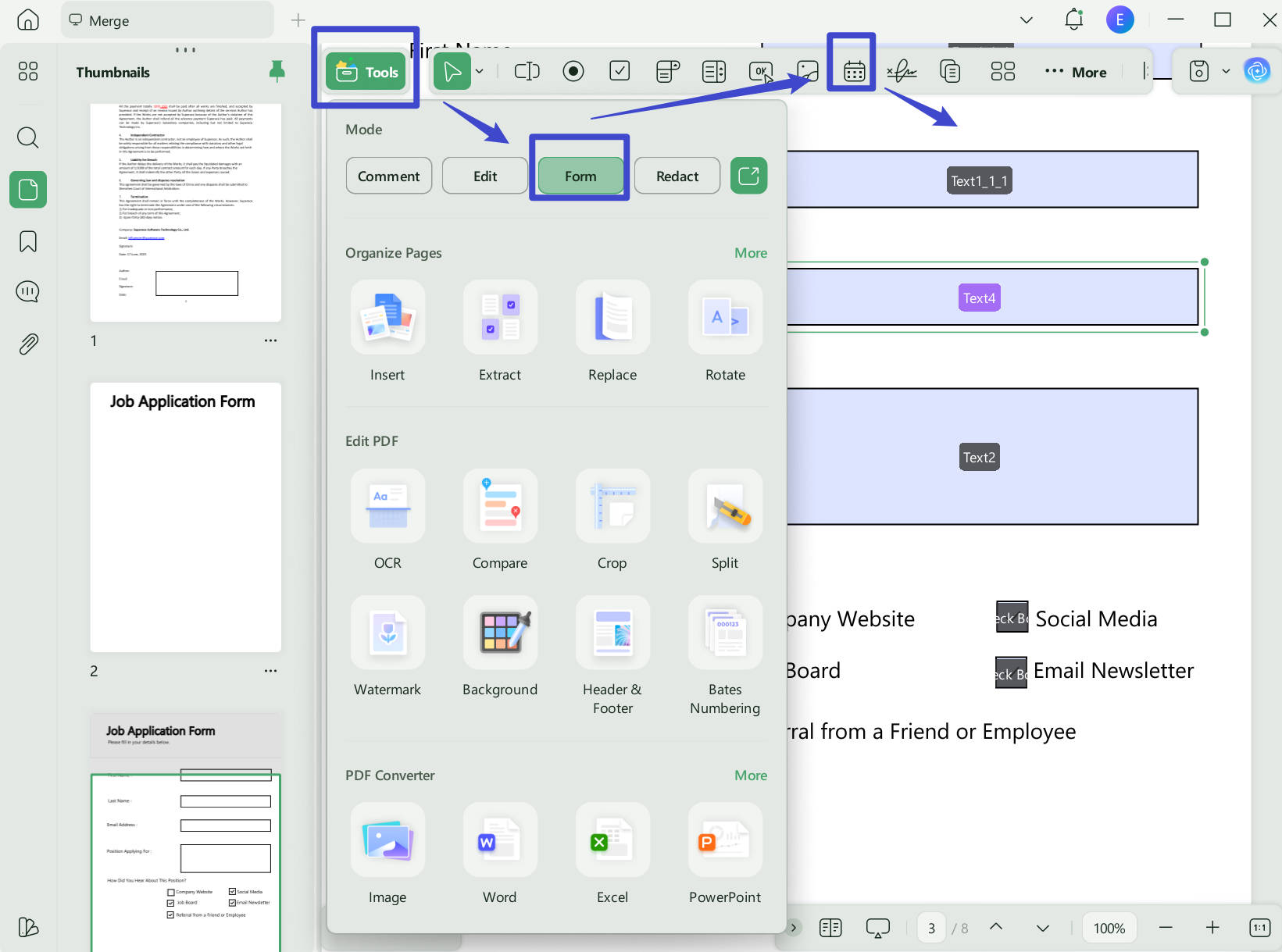Image resolution: width=1282 pixels, height=952 pixels.
Task: Select the pointer selection tool
Action: point(452,72)
